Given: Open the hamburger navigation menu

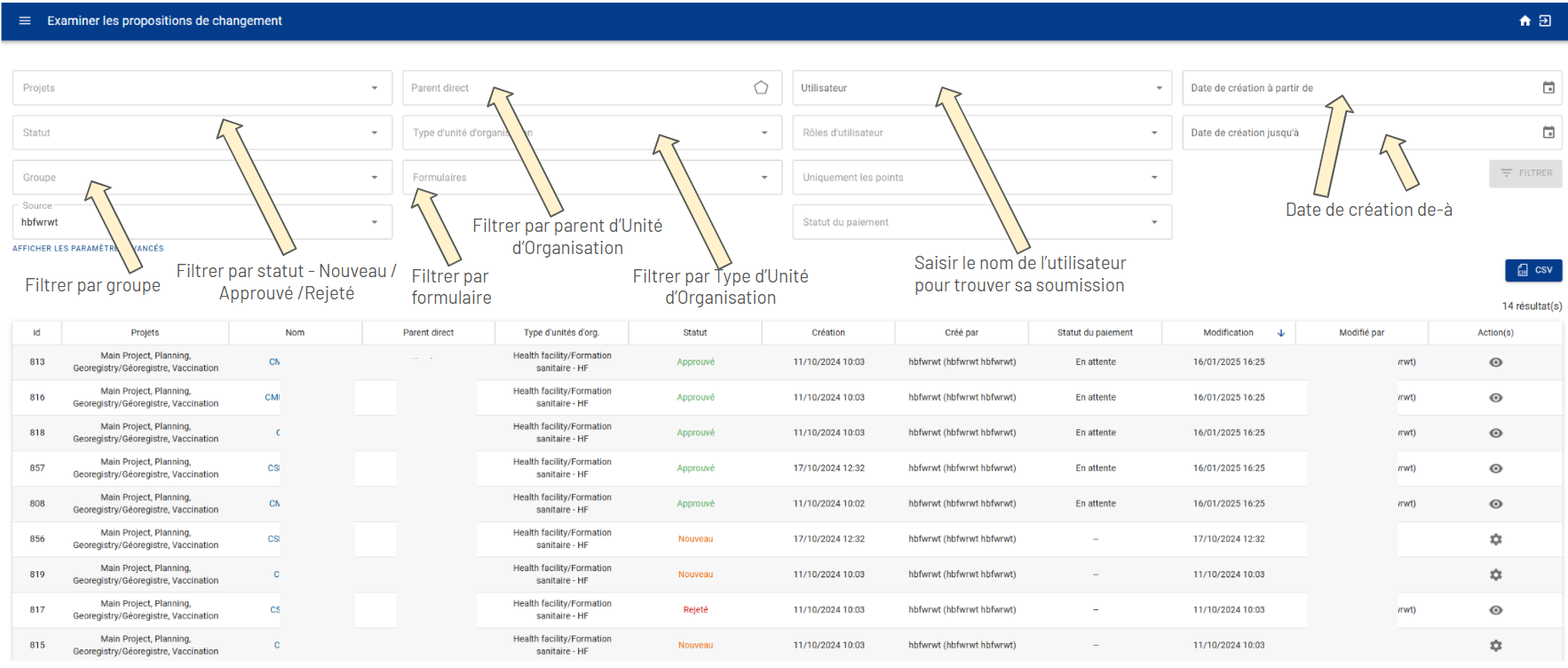Looking at the screenshot, I should click(x=25, y=20).
